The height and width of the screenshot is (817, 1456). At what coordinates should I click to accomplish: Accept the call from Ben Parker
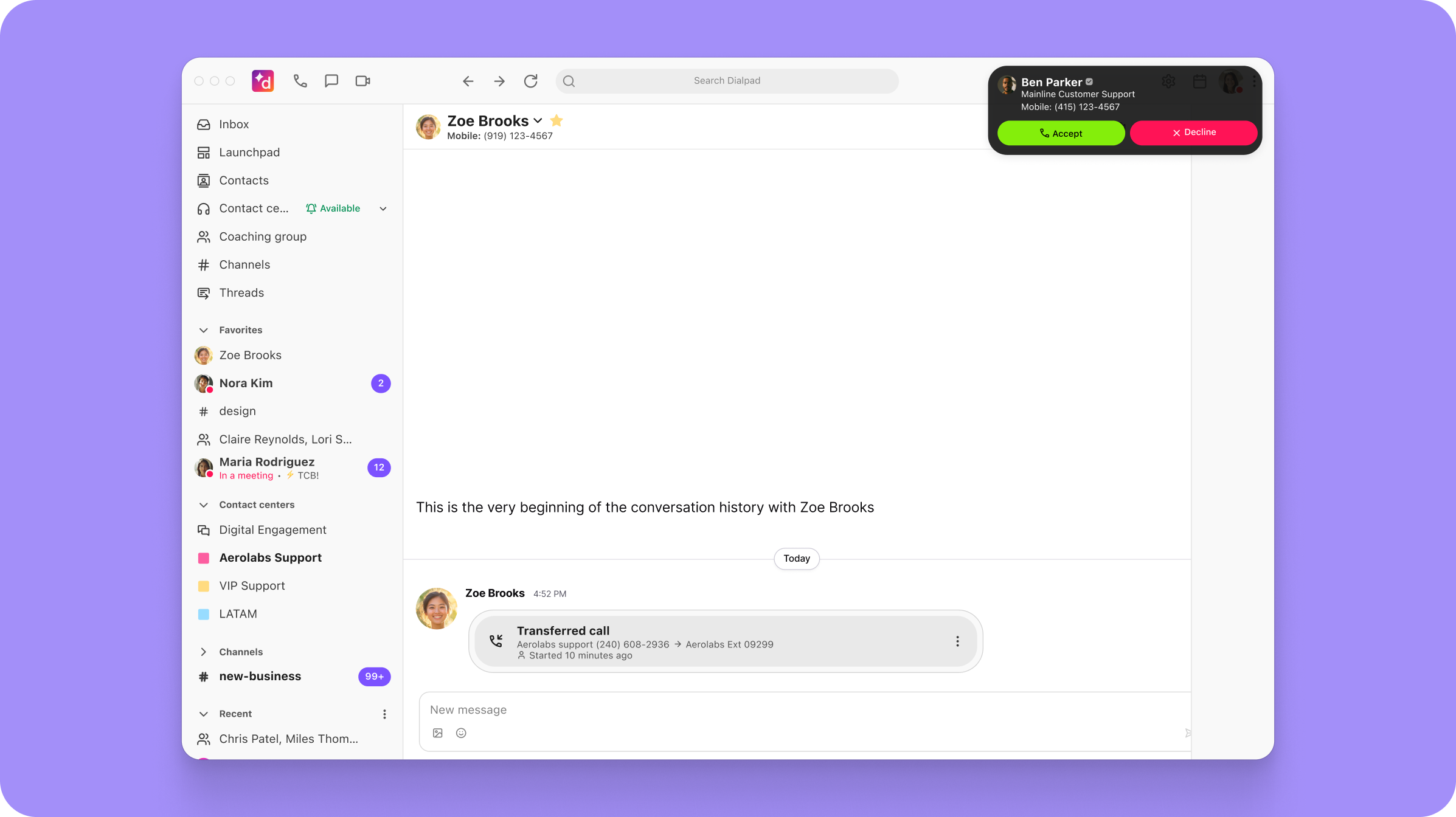(1061, 133)
